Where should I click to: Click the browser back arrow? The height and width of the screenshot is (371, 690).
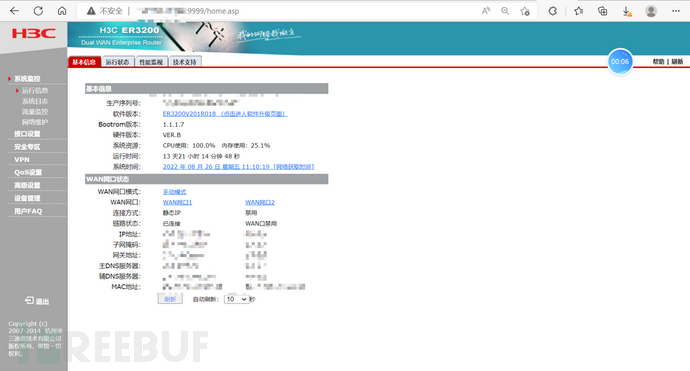point(15,11)
